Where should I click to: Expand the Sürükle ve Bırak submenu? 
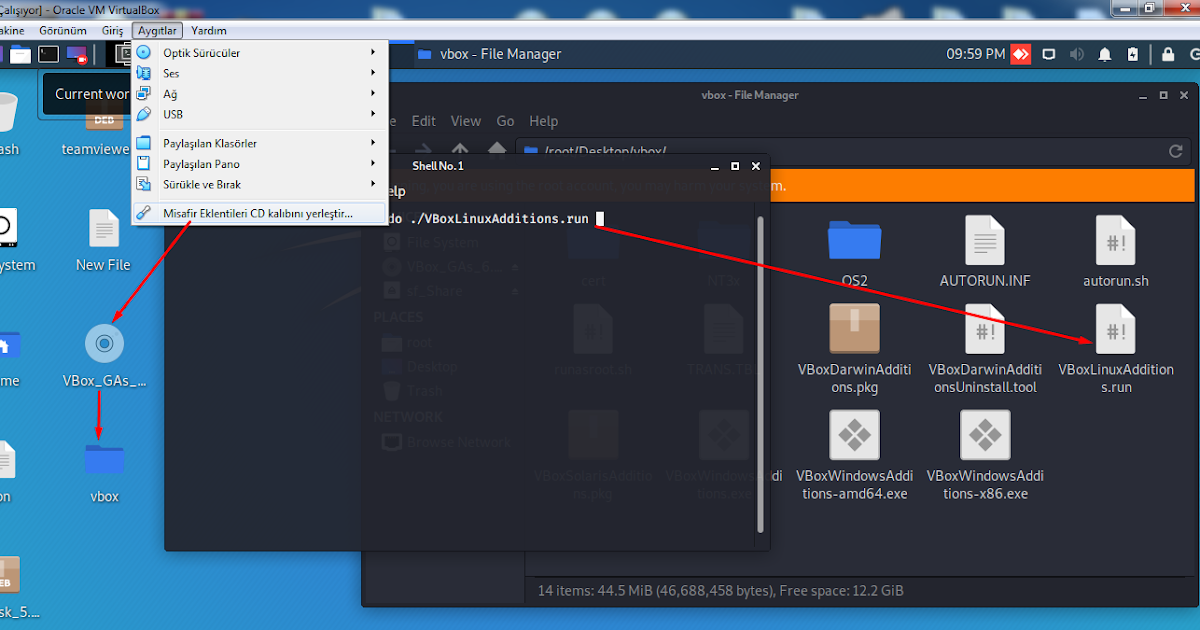pos(259,184)
